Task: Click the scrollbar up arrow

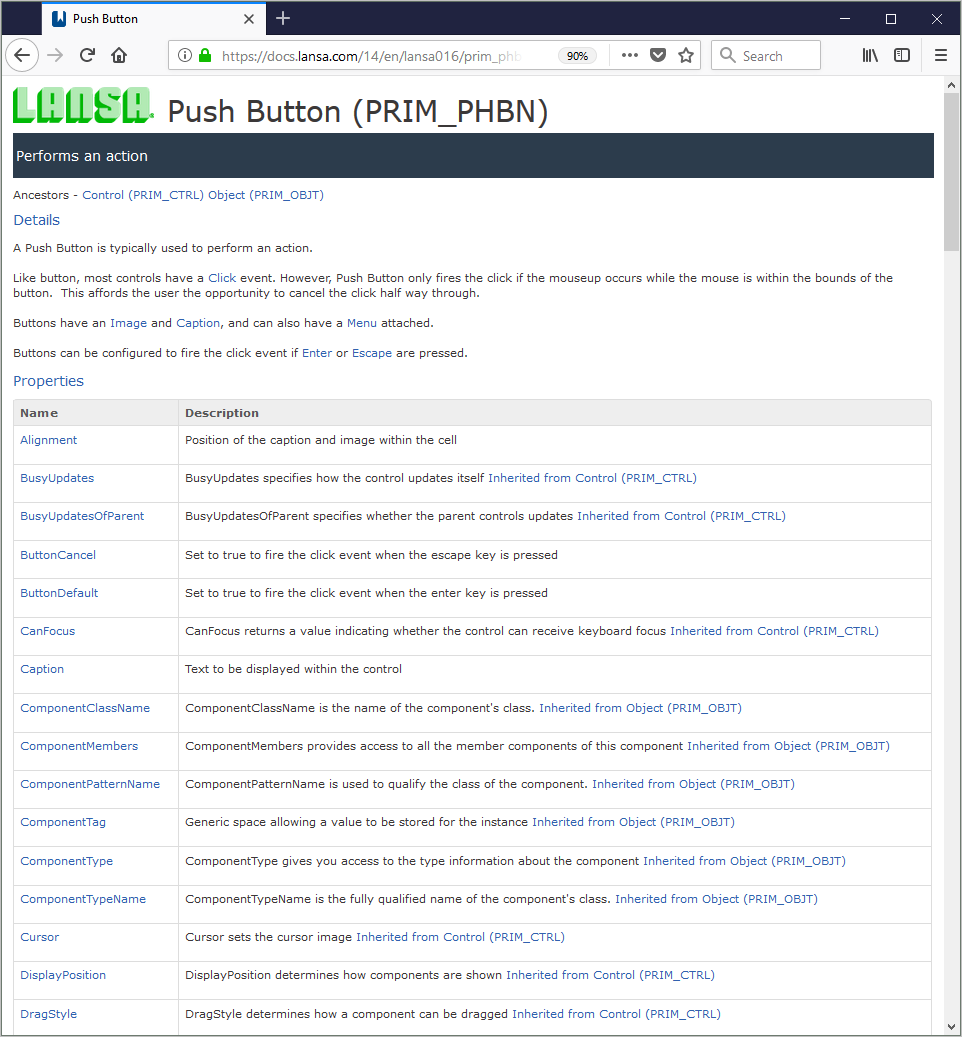Action: (x=951, y=85)
